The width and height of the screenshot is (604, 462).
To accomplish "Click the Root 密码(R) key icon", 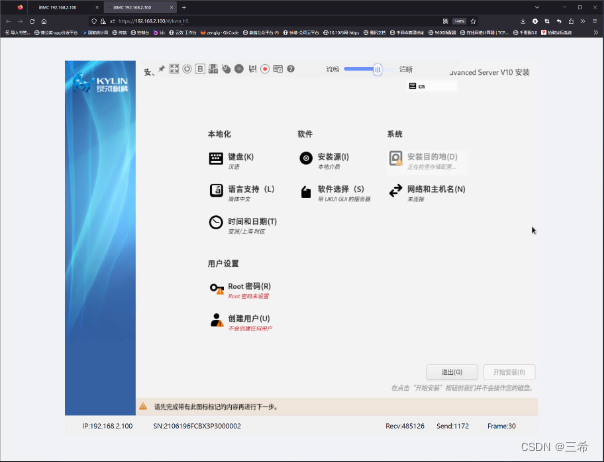I will pos(216,288).
